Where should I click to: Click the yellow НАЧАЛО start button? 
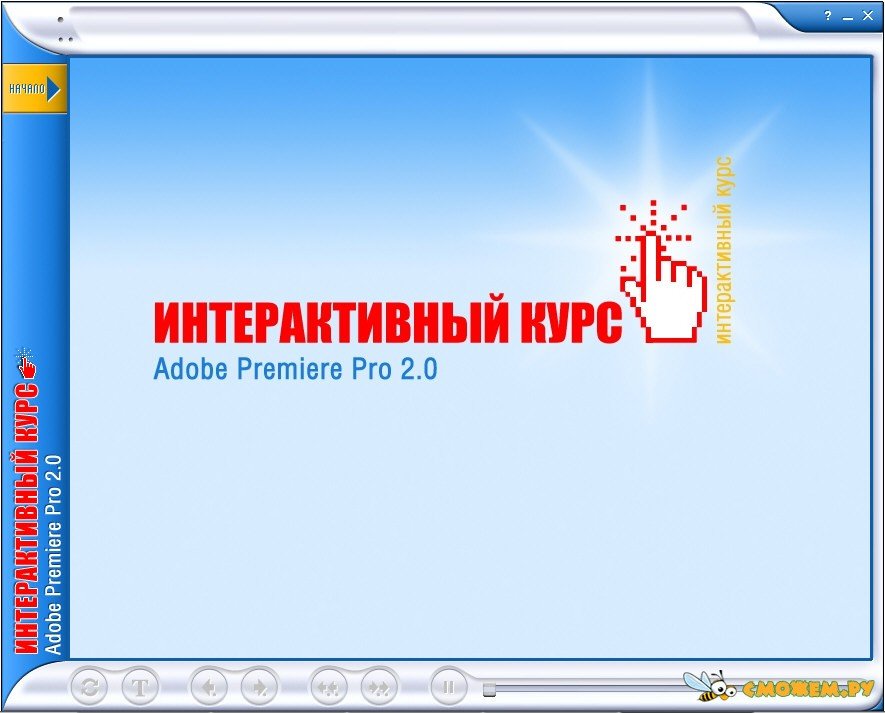click(x=34, y=88)
